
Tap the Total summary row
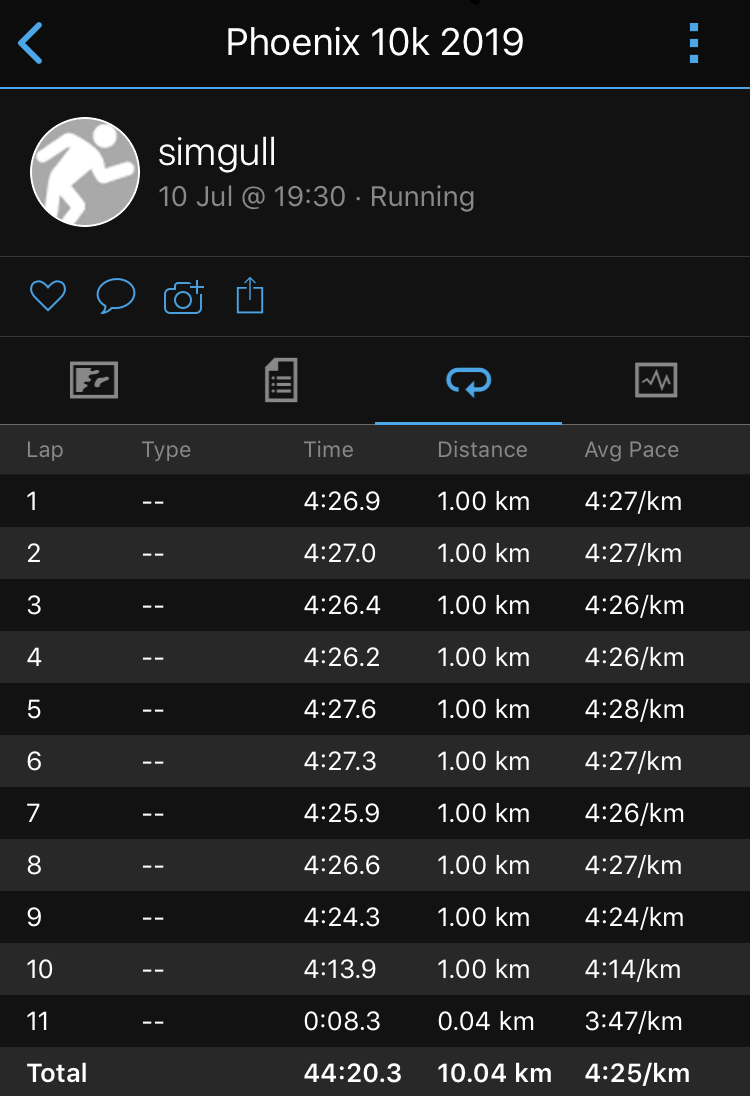(x=375, y=1072)
